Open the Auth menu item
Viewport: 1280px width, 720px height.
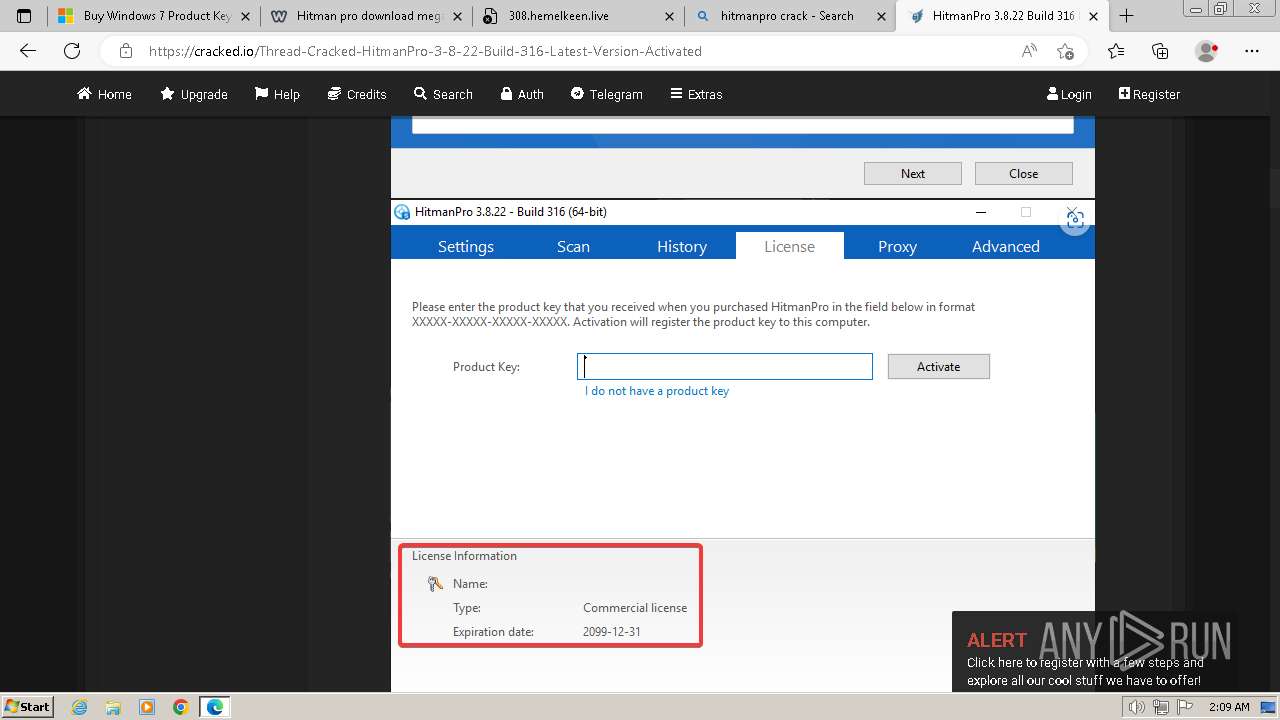tap(522, 94)
